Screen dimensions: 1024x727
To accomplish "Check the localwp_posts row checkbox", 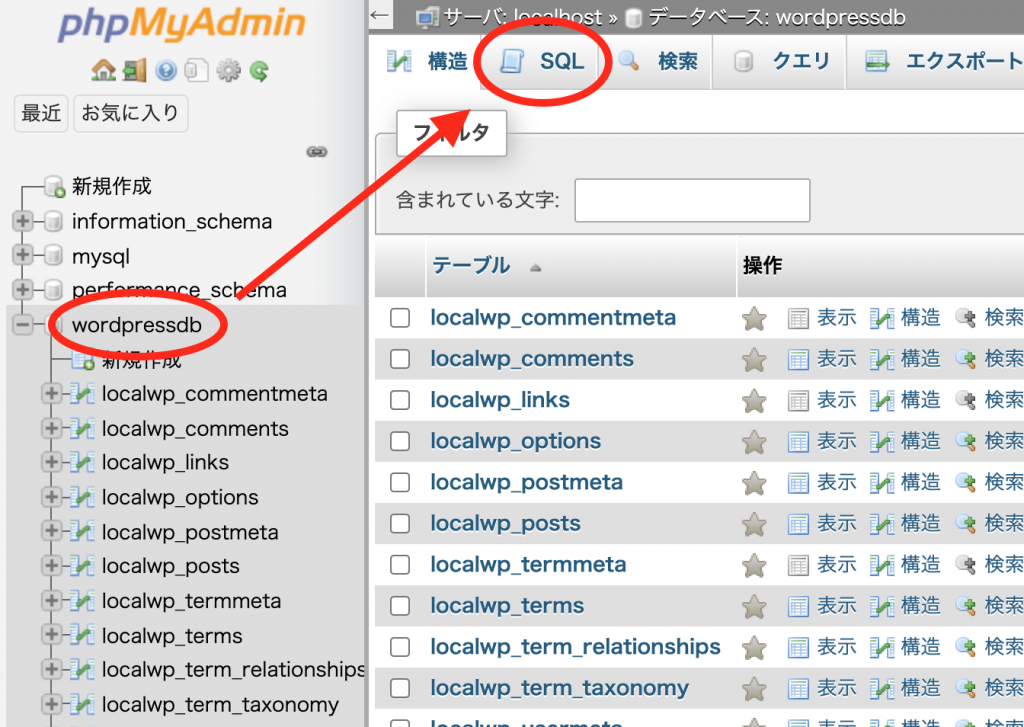I will point(400,524).
